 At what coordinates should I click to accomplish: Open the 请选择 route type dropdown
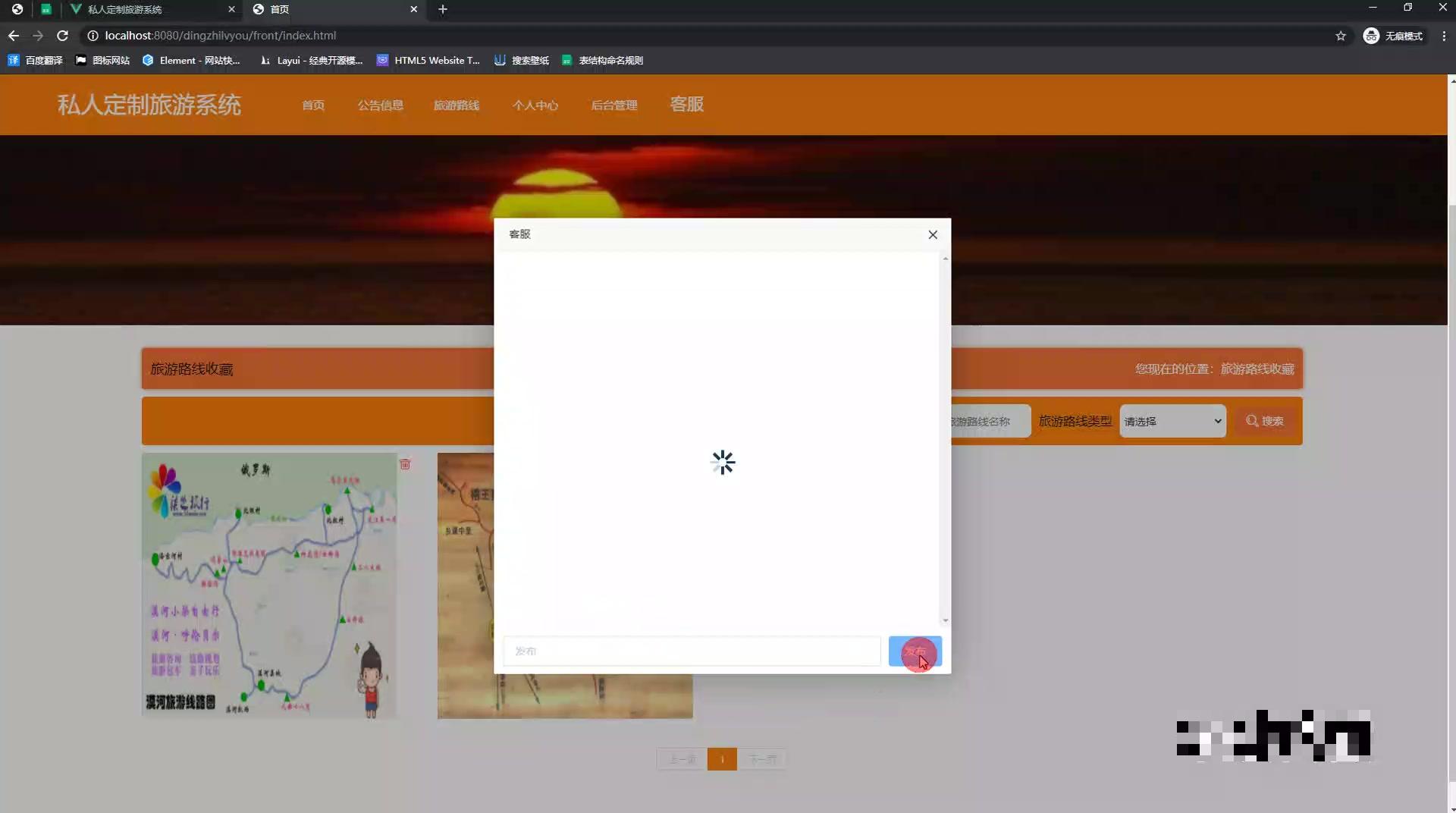[x=1171, y=421]
